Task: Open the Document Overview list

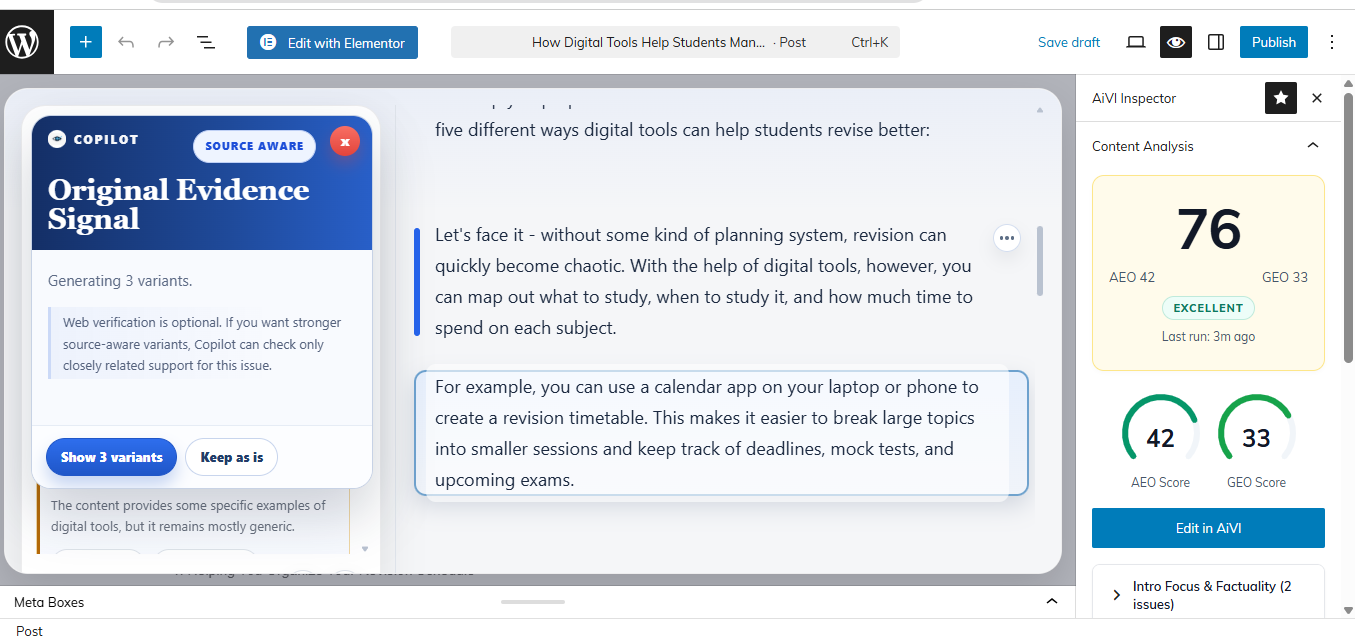Action: tap(206, 42)
